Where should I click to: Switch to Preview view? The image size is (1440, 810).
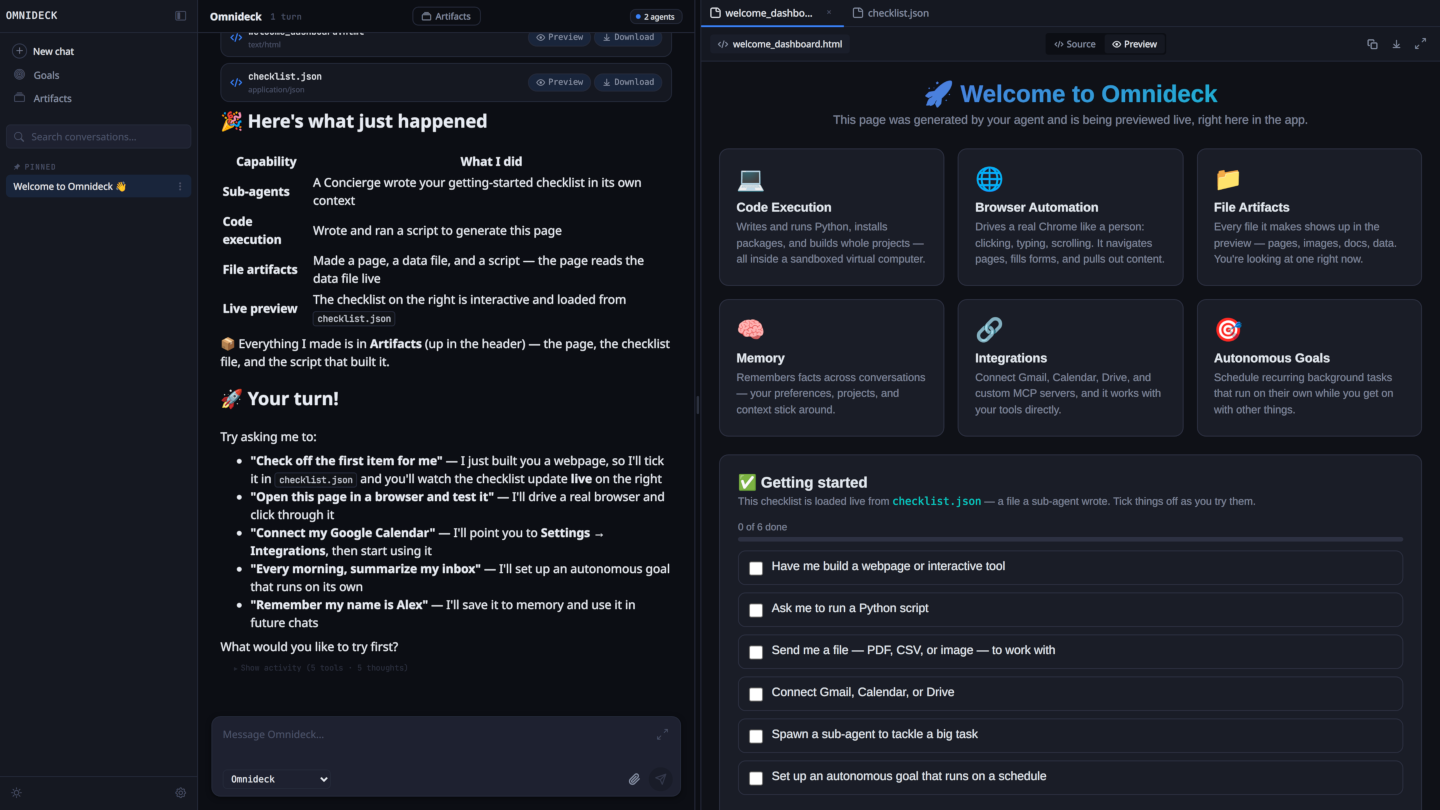(x=1134, y=44)
